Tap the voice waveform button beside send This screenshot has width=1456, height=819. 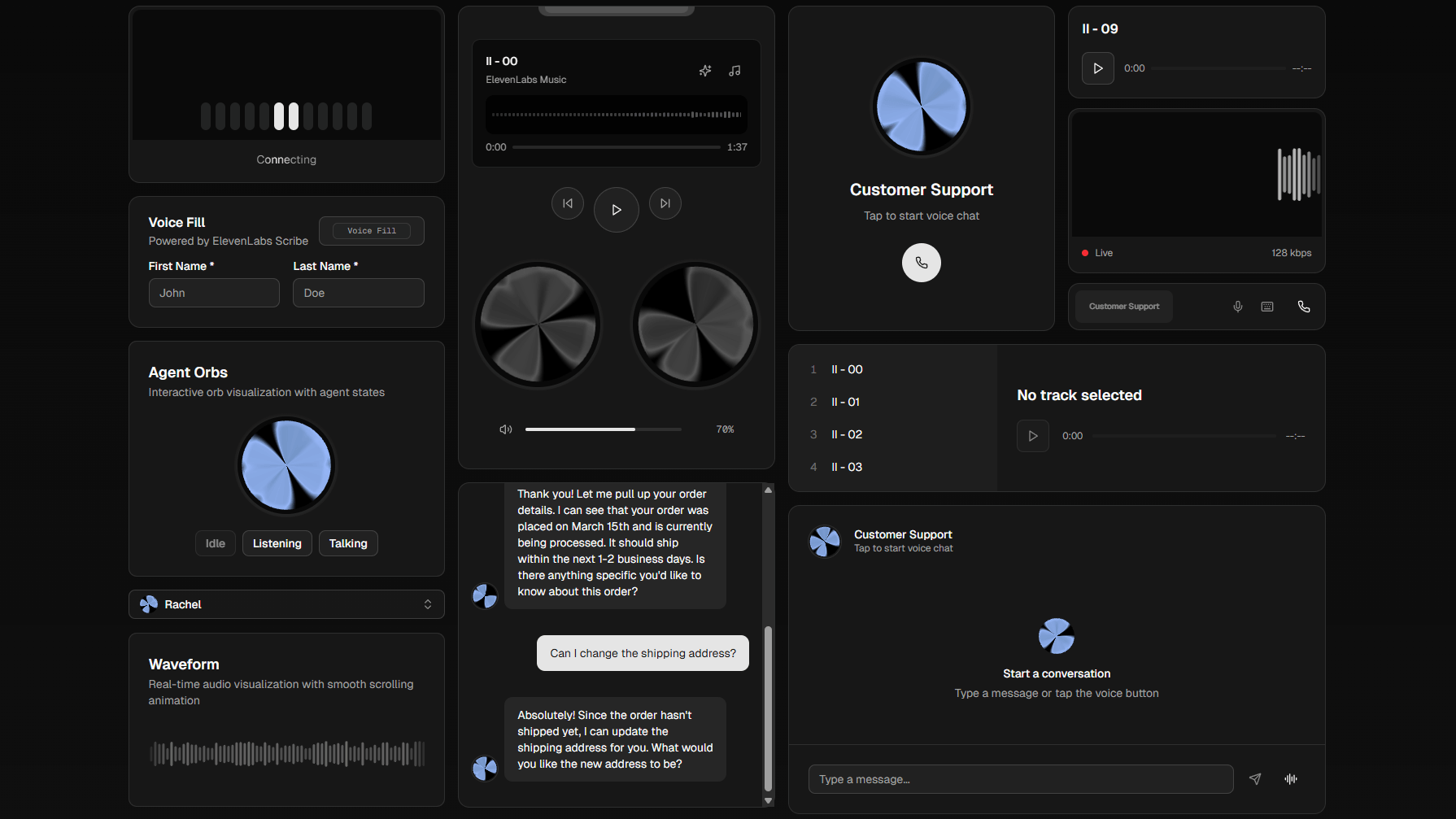point(1290,779)
